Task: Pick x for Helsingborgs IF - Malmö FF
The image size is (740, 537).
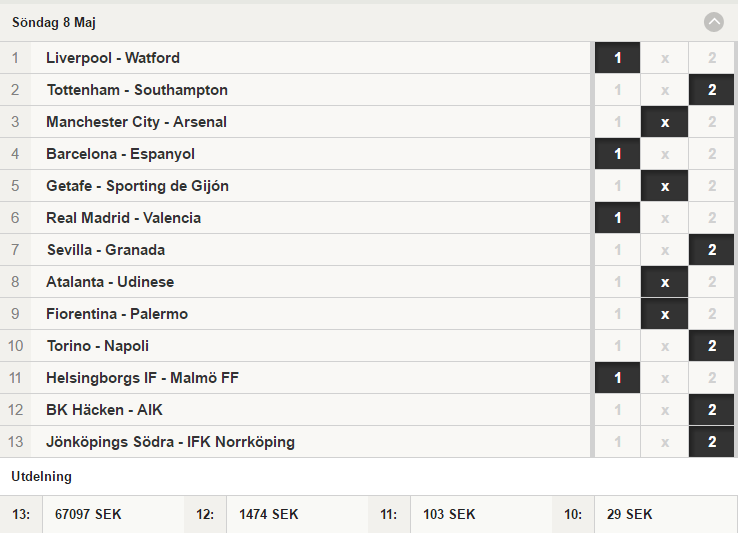Action: [x=664, y=378]
